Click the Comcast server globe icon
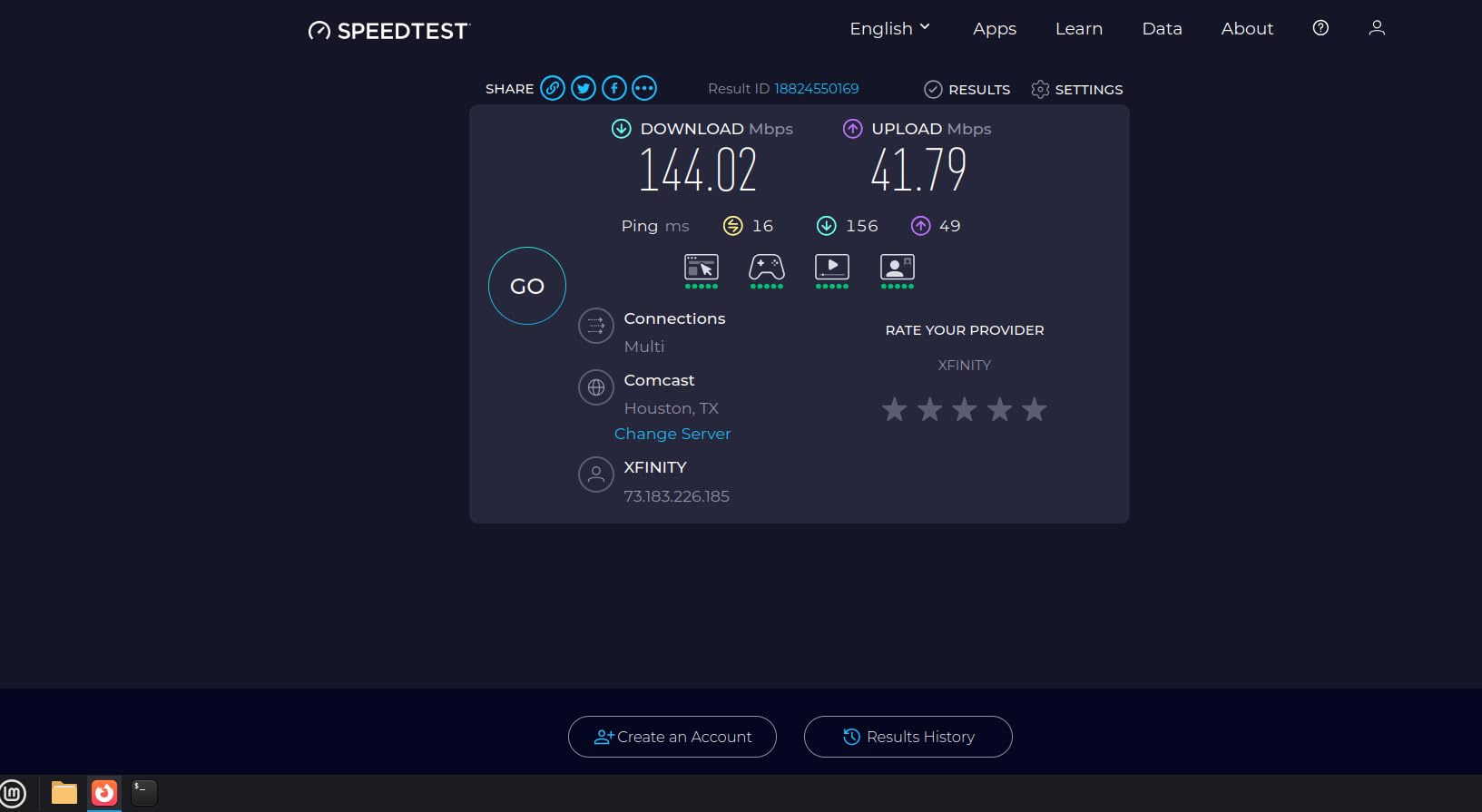This screenshot has width=1482, height=812. point(596,387)
